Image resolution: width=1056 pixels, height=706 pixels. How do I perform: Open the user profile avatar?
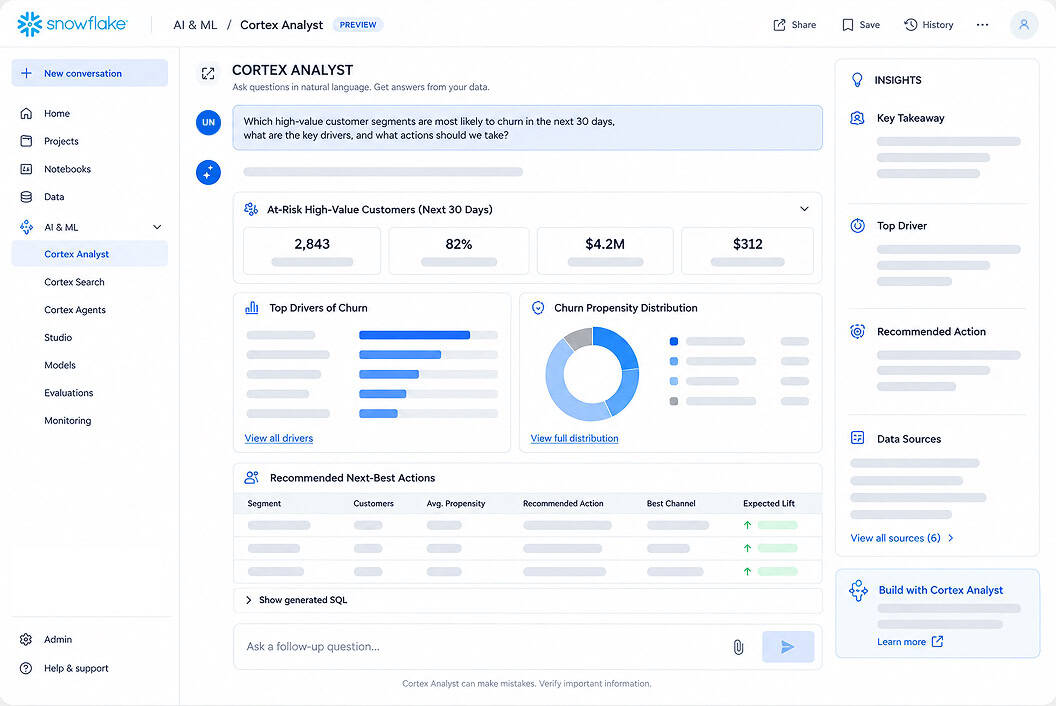1024,25
